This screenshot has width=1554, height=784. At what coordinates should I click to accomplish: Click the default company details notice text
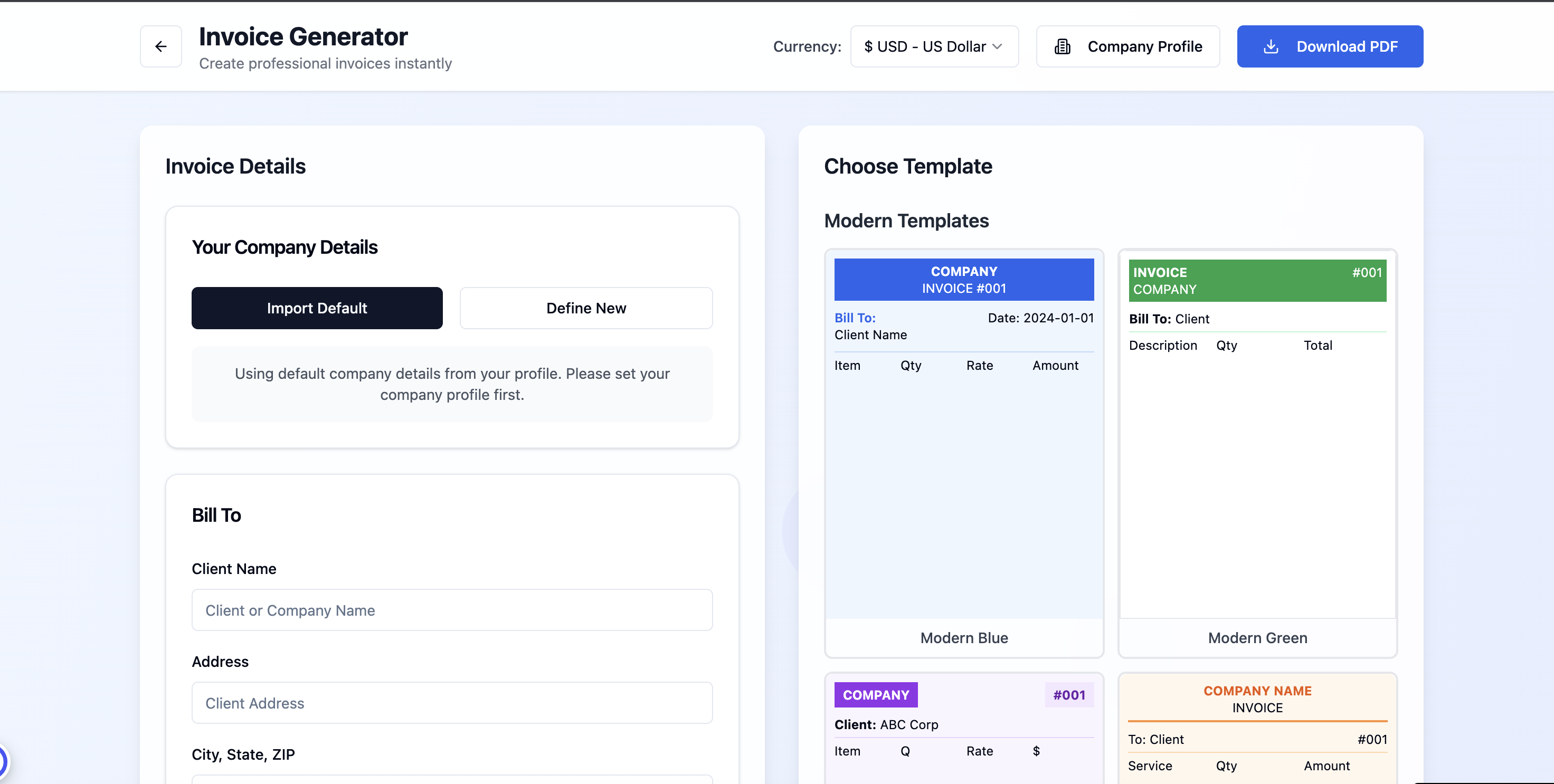452,384
